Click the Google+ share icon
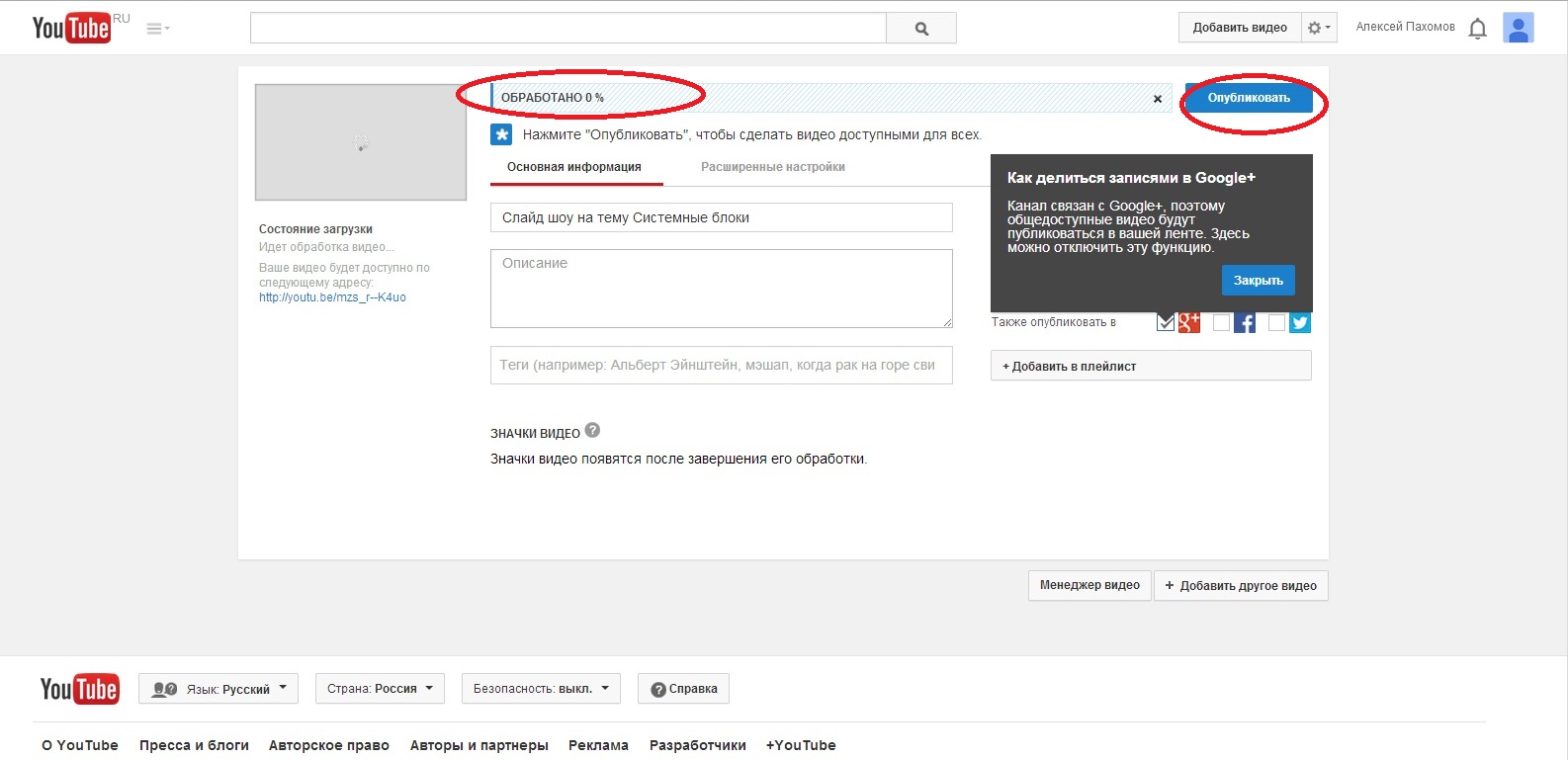This screenshot has width=1568, height=760. pos(1189,322)
